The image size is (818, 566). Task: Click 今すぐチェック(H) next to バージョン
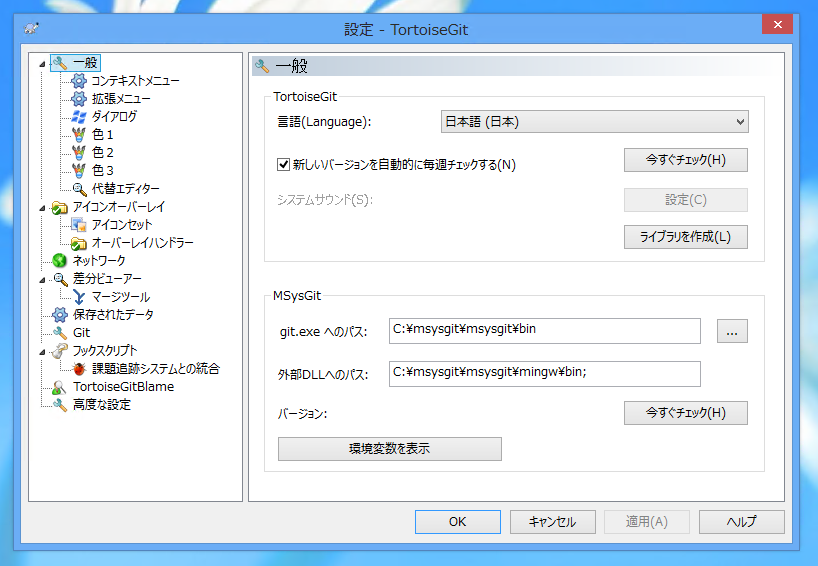(x=685, y=413)
